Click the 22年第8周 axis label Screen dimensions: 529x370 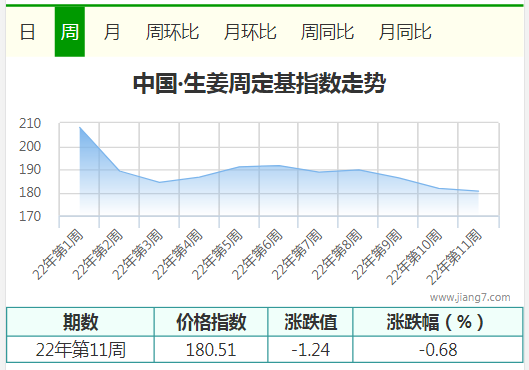pyautogui.click(x=337, y=254)
